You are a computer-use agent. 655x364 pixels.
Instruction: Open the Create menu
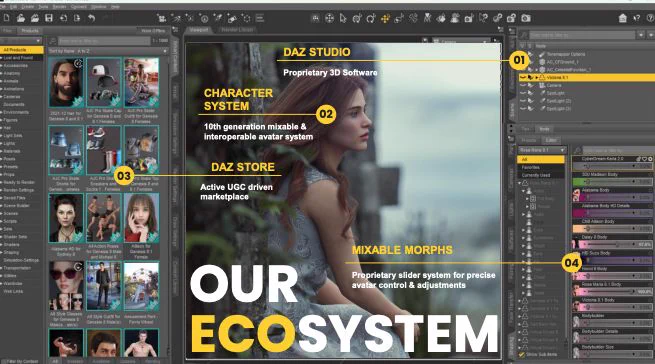coord(28,7)
